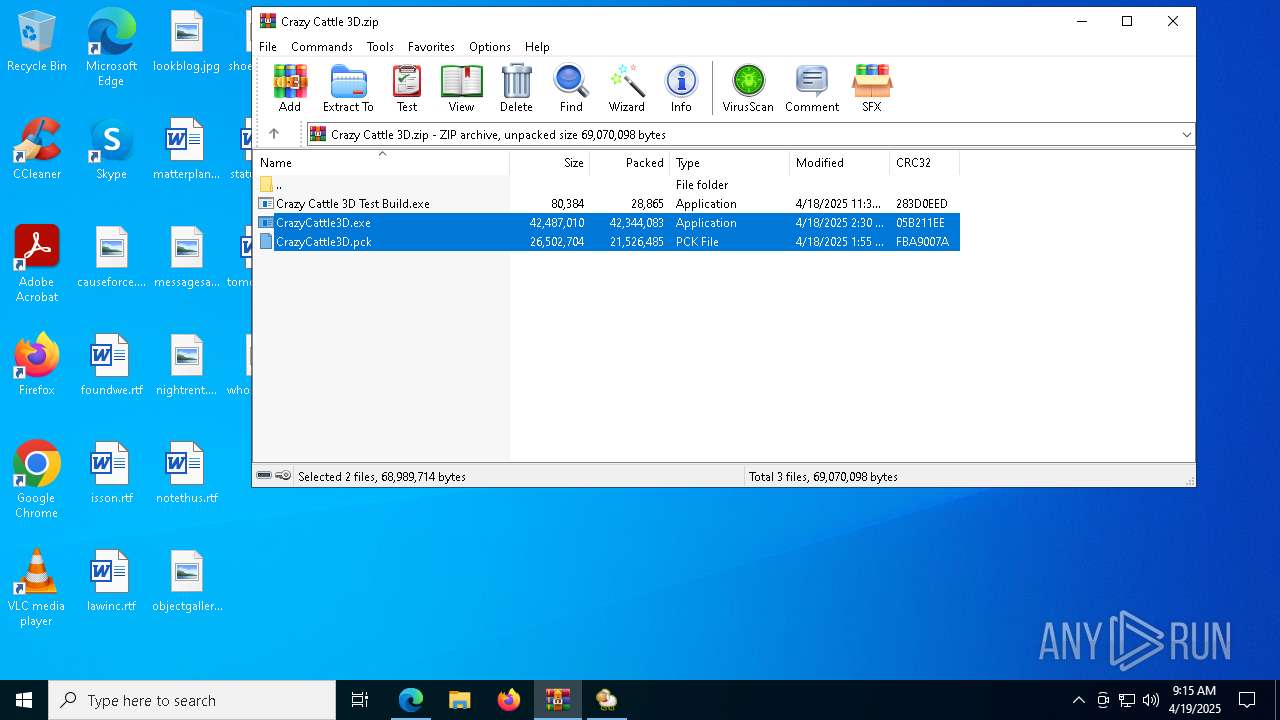Open the notification center icon
1280x720 pixels.
click(1247, 700)
